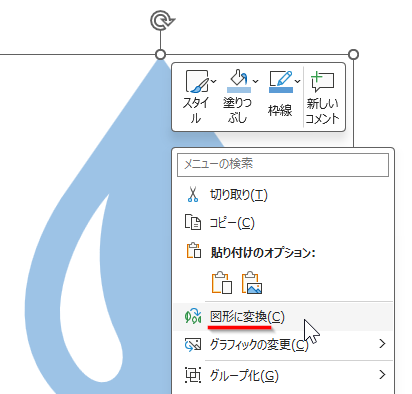Viewport: 412px width, 394px height.
Task: Expand the グループ化 submenu arrow
Action: tap(383, 375)
